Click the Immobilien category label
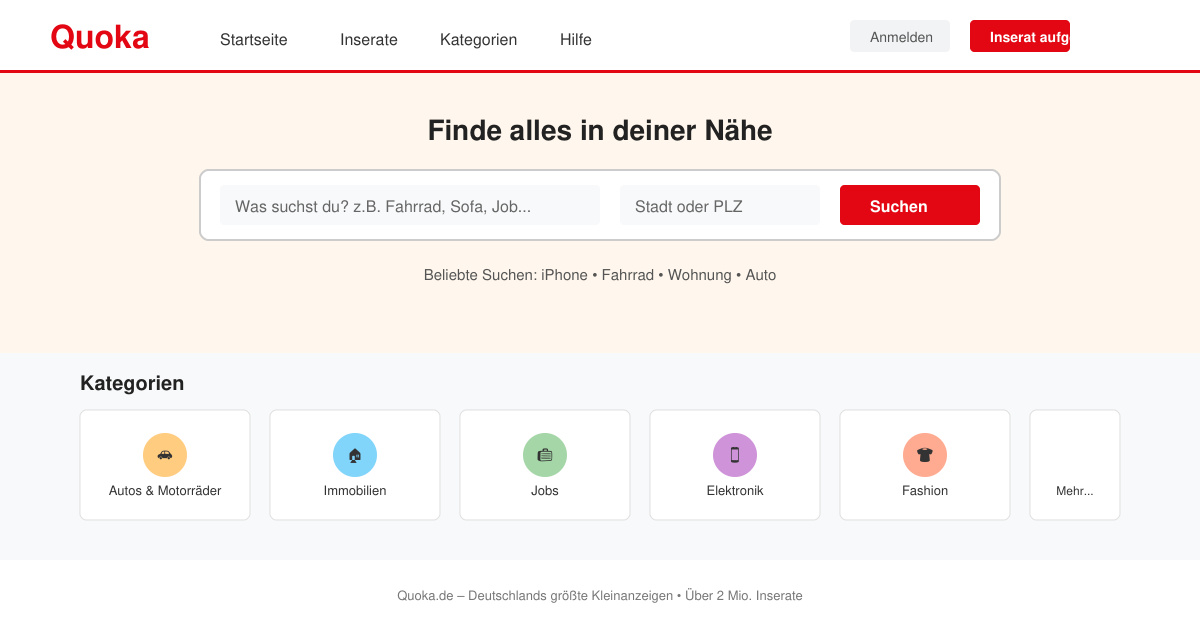 pos(355,491)
